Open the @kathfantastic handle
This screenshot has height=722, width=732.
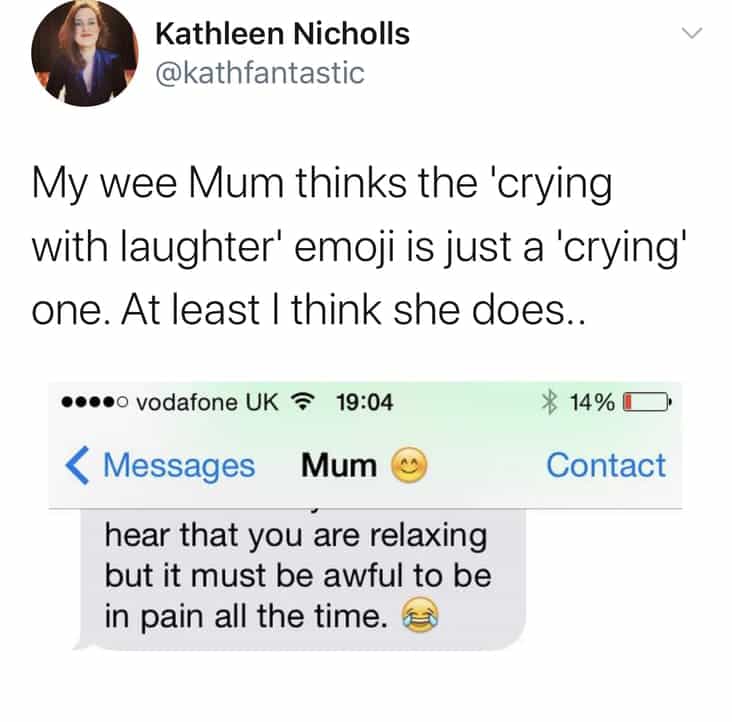click(260, 73)
